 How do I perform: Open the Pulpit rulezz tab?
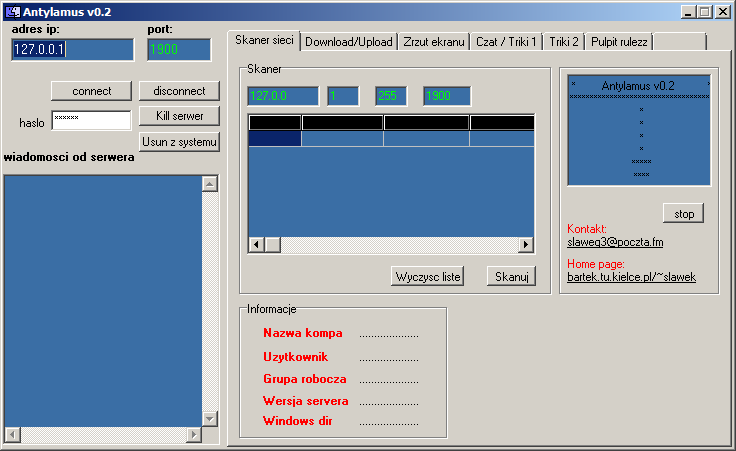tap(620, 42)
